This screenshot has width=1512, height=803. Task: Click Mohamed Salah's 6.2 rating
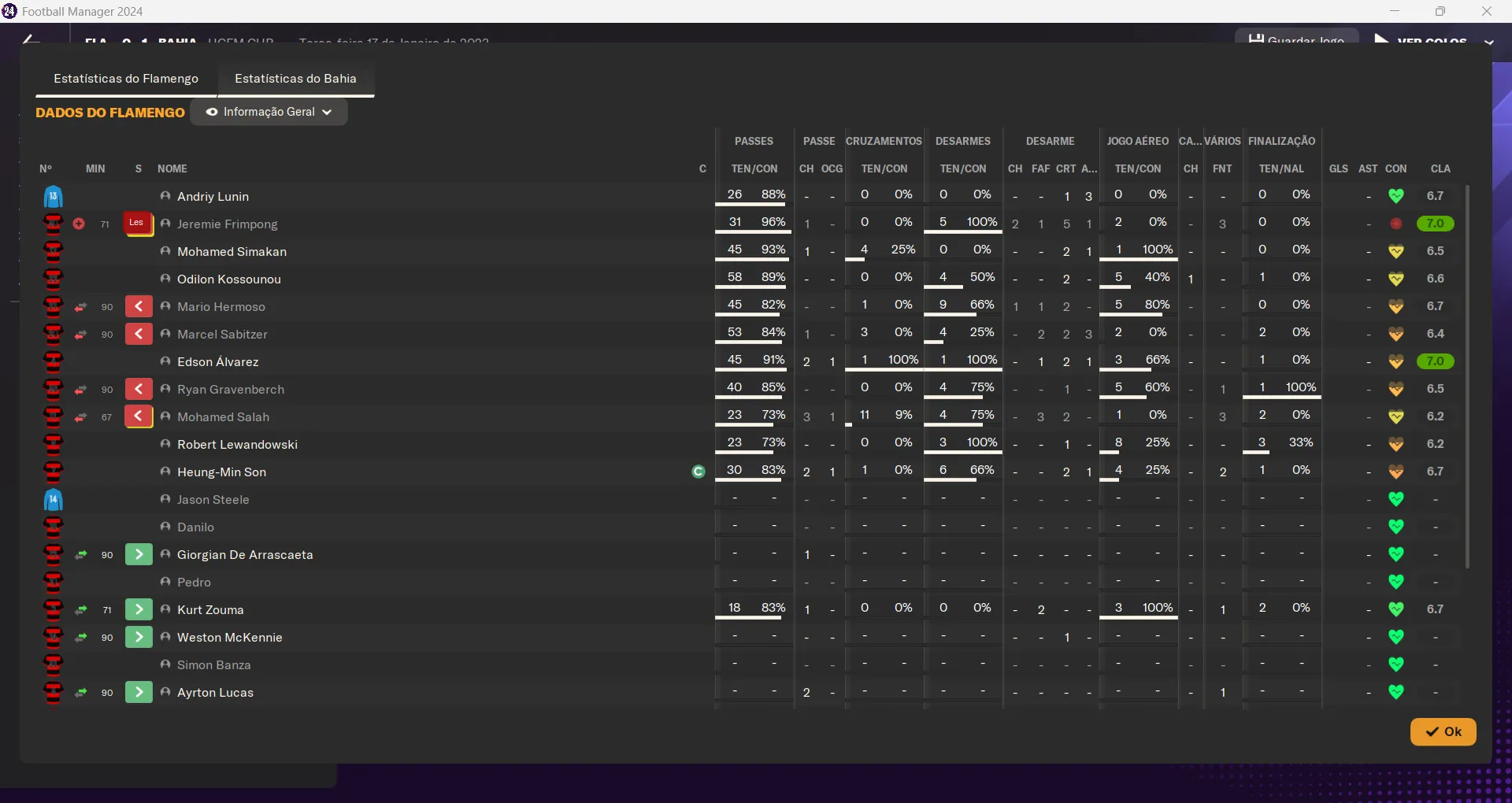(x=1435, y=416)
